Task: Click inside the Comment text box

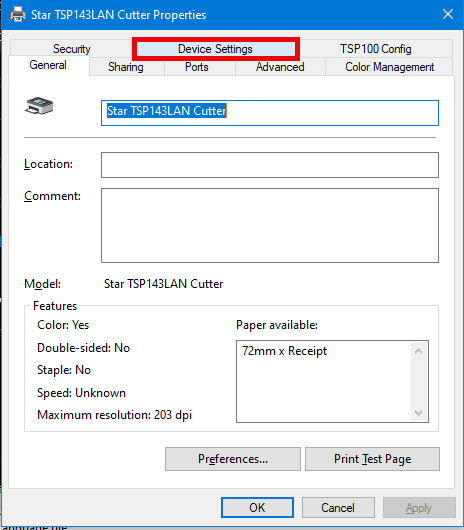Action: 270,225
